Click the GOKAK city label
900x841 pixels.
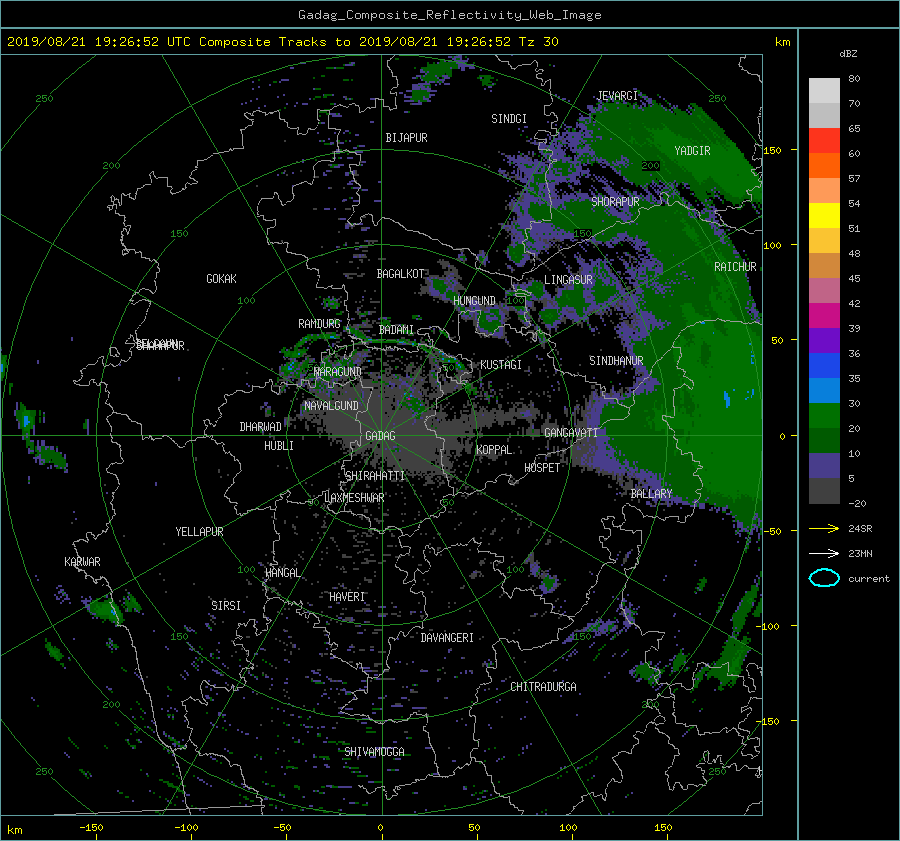[222, 279]
